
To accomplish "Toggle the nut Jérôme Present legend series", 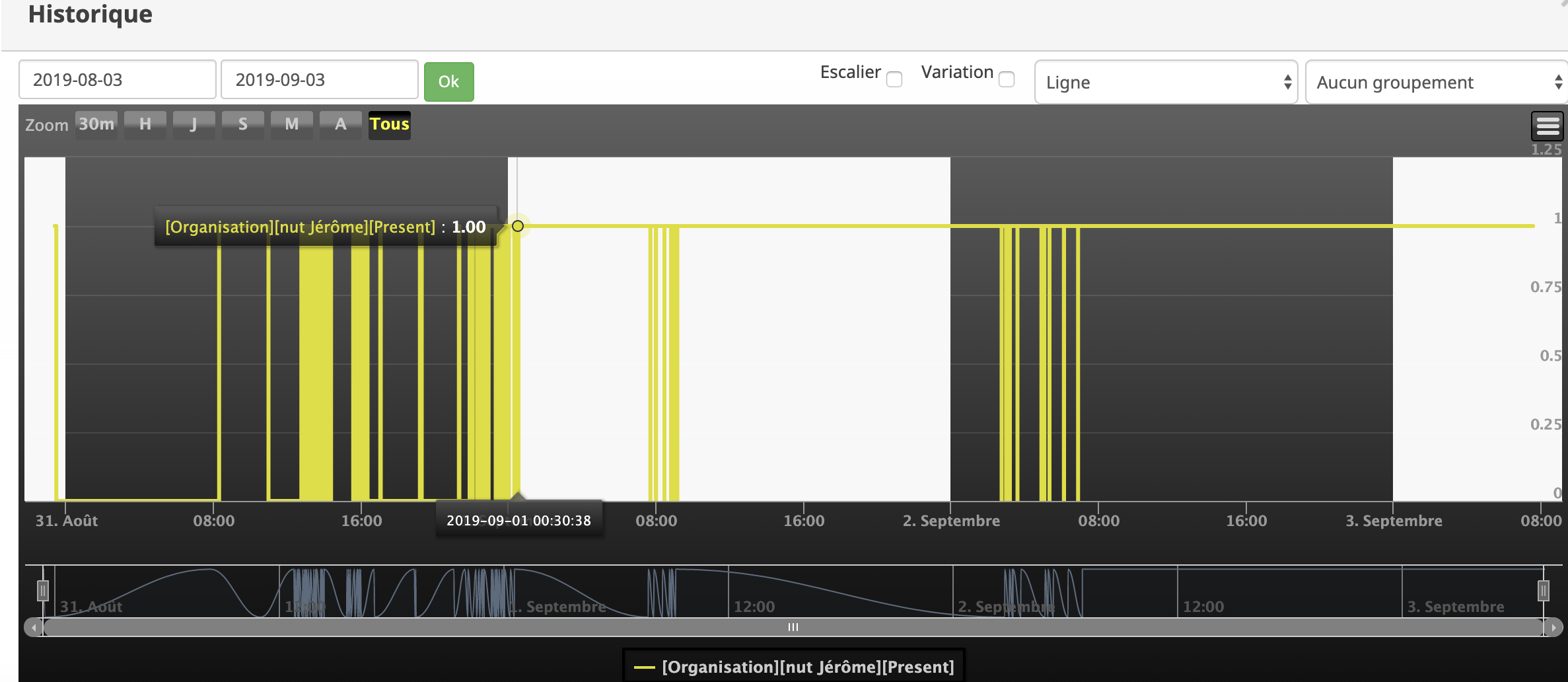I will click(794, 667).
